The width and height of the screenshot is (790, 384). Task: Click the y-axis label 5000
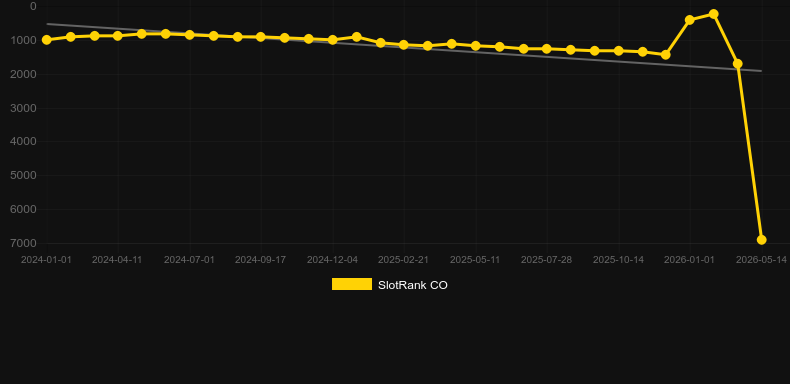pos(23,175)
